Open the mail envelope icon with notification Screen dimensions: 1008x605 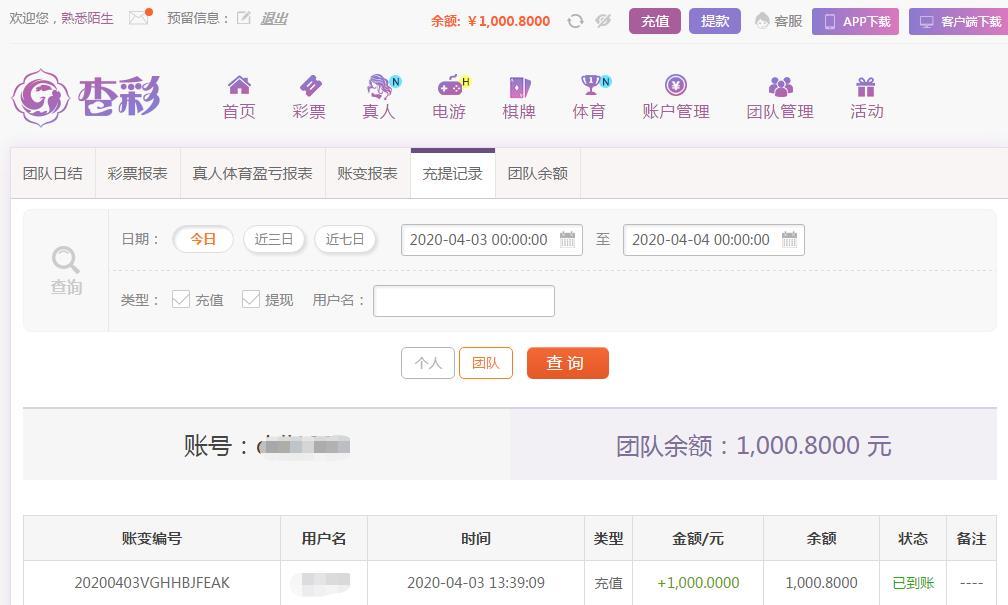click(140, 17)
